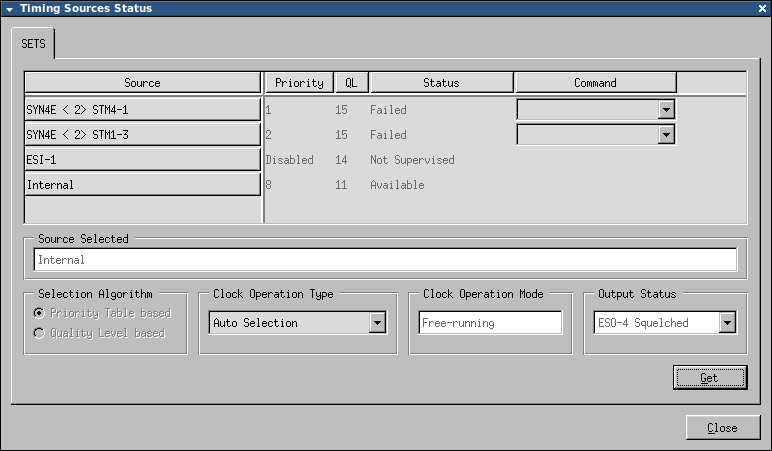This screenshot has height=451, width=772.
Task: Select the Internal source row
Action: [142, 185]
